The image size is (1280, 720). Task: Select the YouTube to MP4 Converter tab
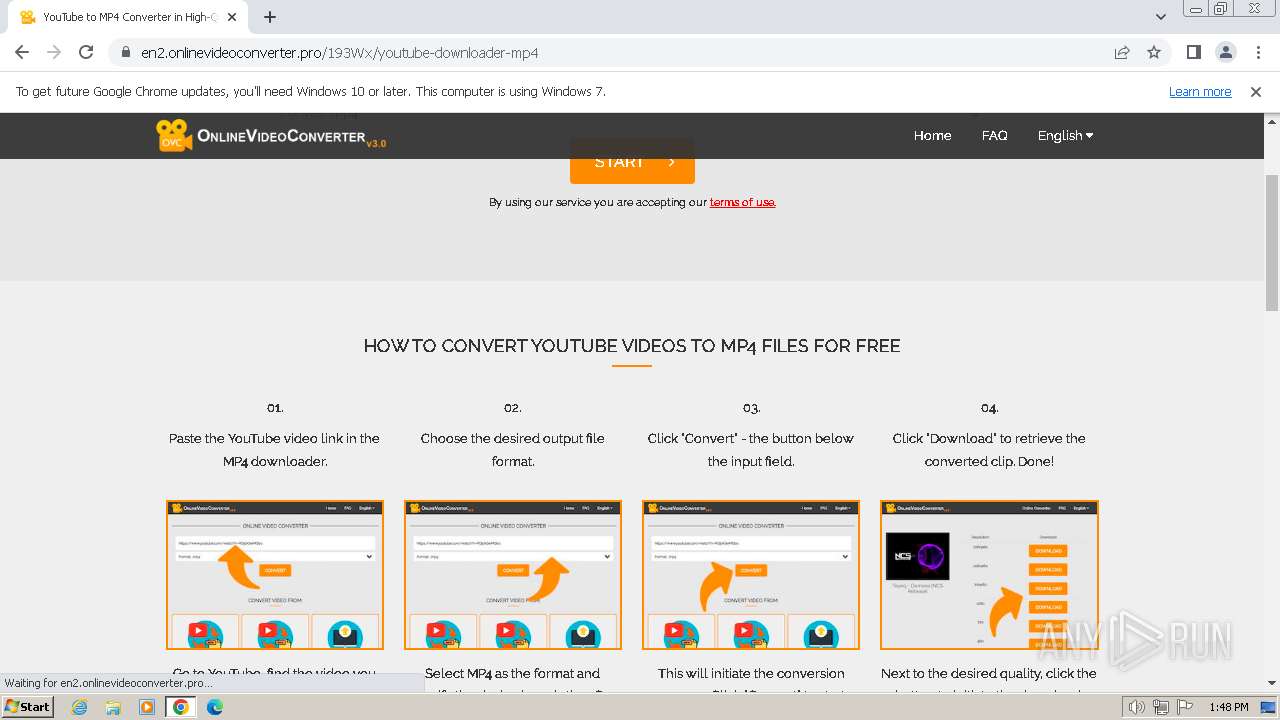128,17
